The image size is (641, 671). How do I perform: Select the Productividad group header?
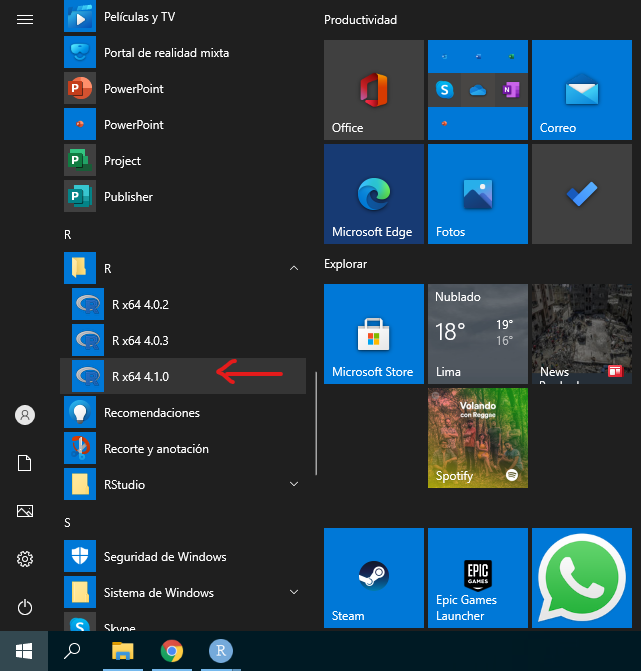tap(360, 20)
